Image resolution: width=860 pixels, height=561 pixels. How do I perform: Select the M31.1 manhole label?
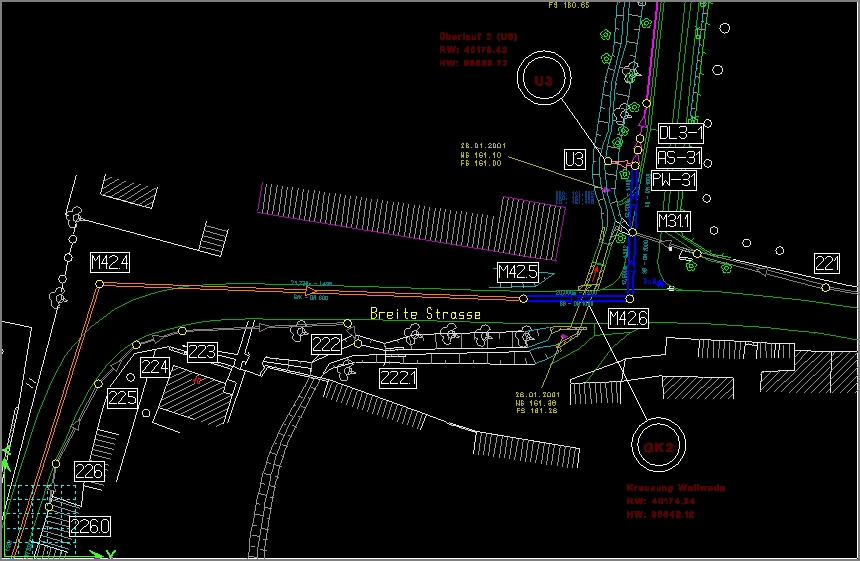click(x=674, y=220)
